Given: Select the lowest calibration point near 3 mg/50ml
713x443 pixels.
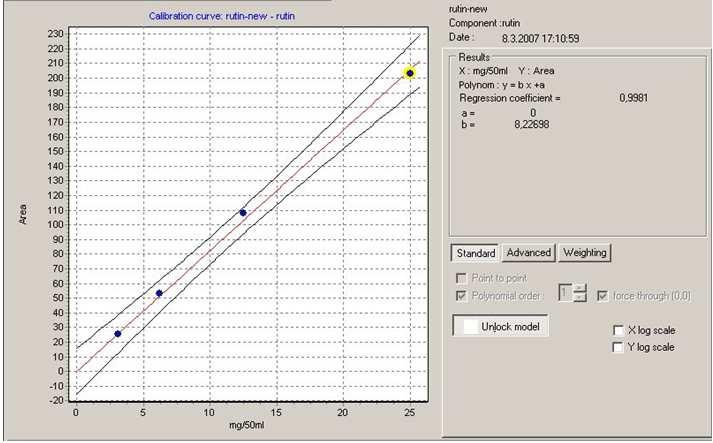Looking at the screenshot, I should pyautogui.click(x=118, y=333).
